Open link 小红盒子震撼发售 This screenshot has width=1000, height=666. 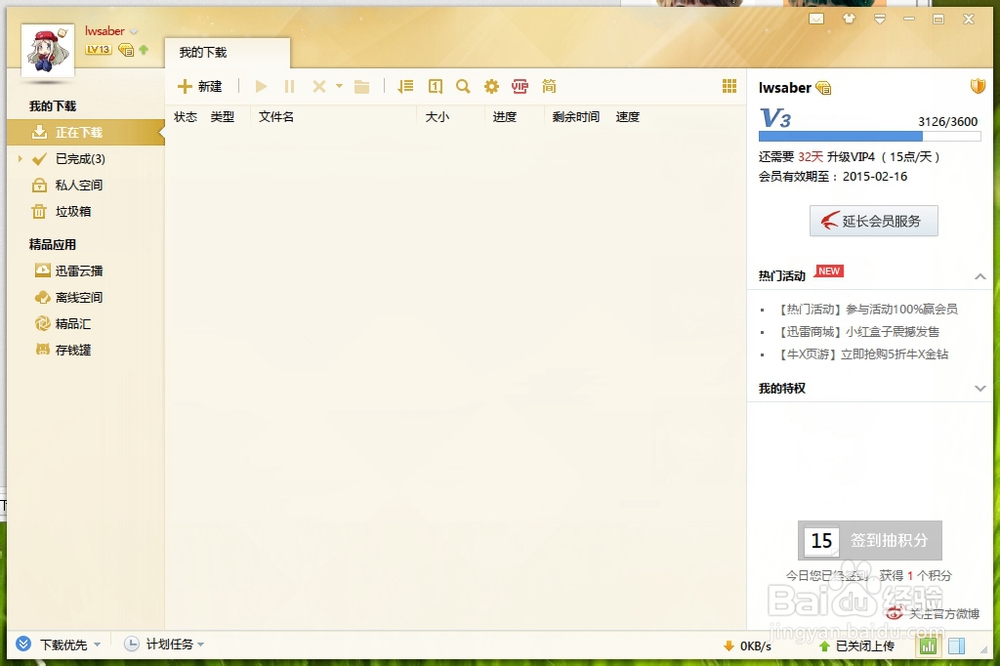click(x=892, y=332)
